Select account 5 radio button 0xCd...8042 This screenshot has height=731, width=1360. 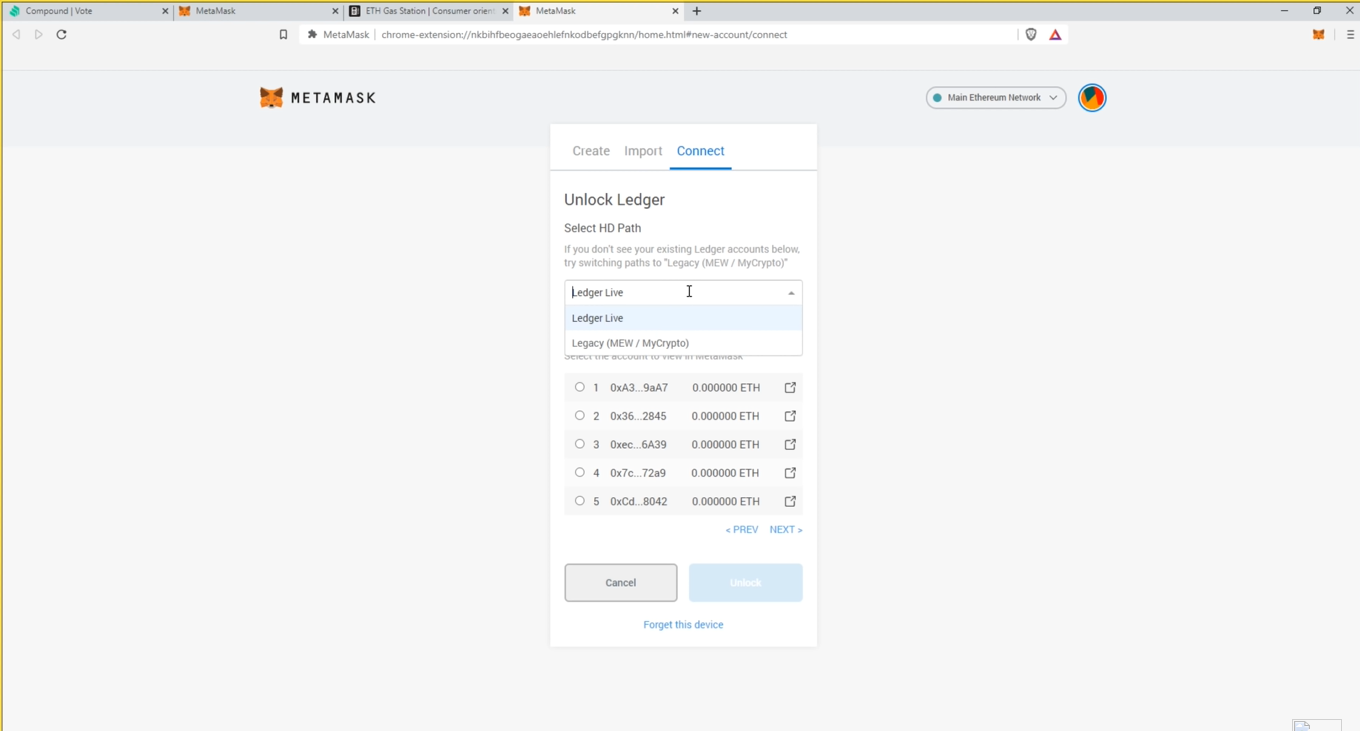tap(580, 501)
